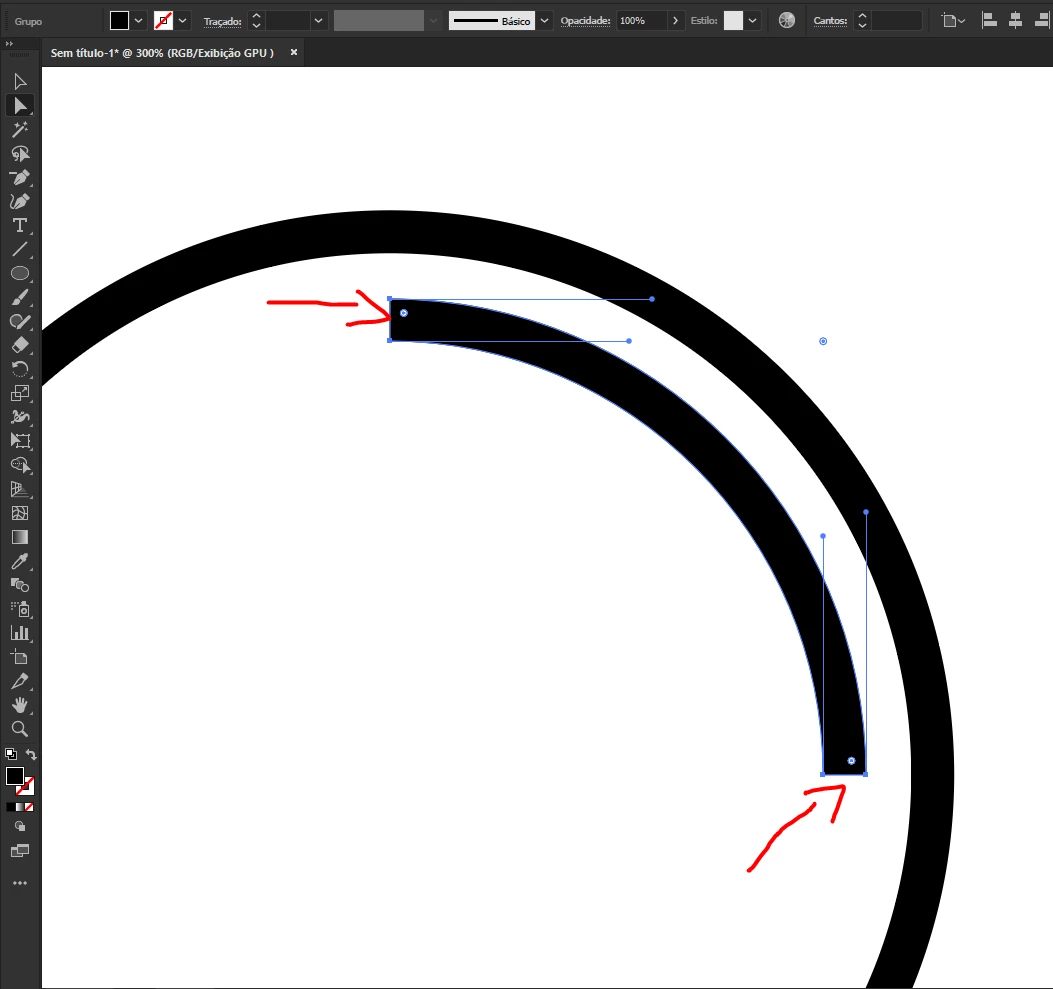
Task: Select the Free Transform tool
Action: pos(20,441)
